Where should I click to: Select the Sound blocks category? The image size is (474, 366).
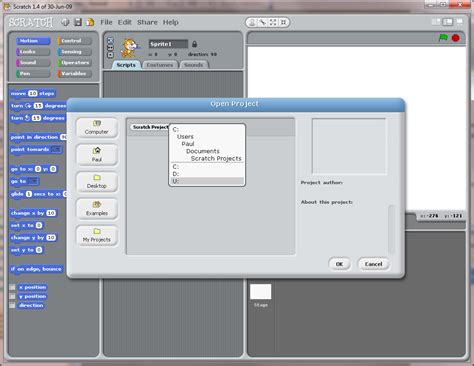click(33, 62)
